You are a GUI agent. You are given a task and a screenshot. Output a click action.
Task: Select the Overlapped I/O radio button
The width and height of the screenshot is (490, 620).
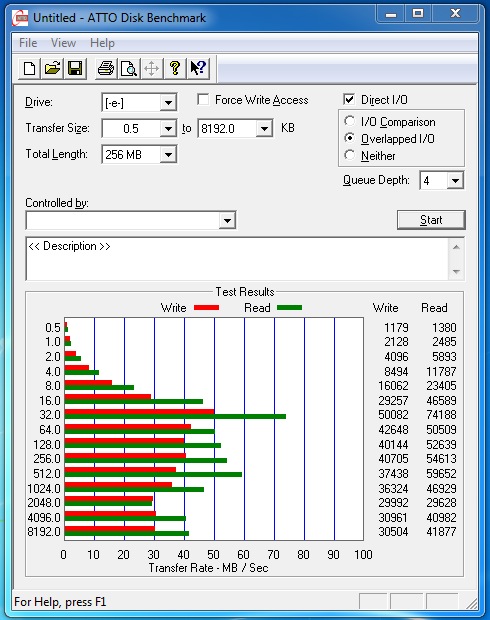click(349, 138)
